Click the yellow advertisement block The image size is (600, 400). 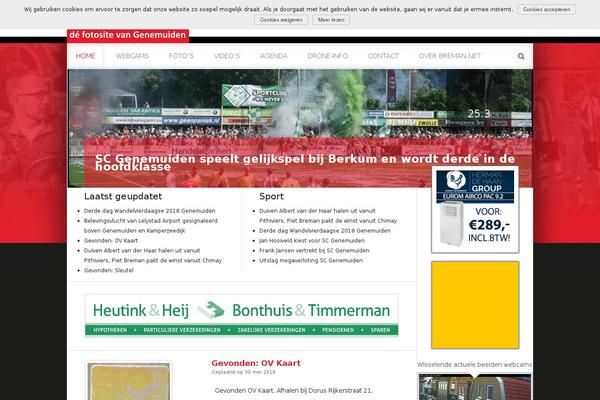click(475, 305)
